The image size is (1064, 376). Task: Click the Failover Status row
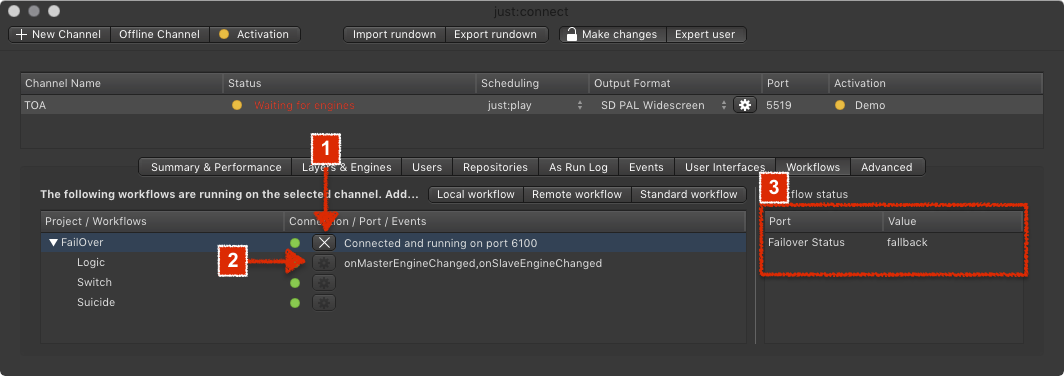[894, 242]
